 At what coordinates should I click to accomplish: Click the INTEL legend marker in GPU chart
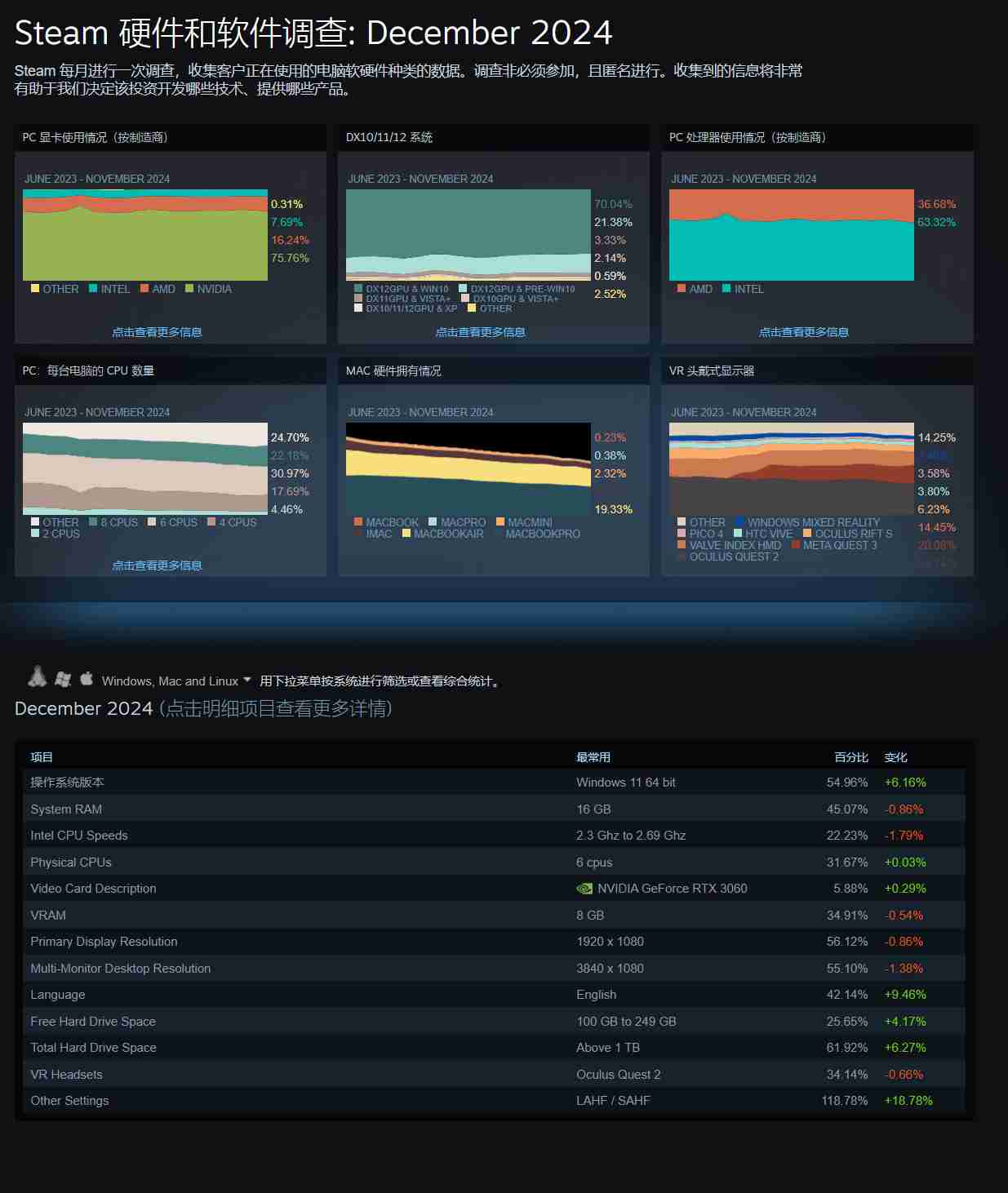tap(94, 289)
